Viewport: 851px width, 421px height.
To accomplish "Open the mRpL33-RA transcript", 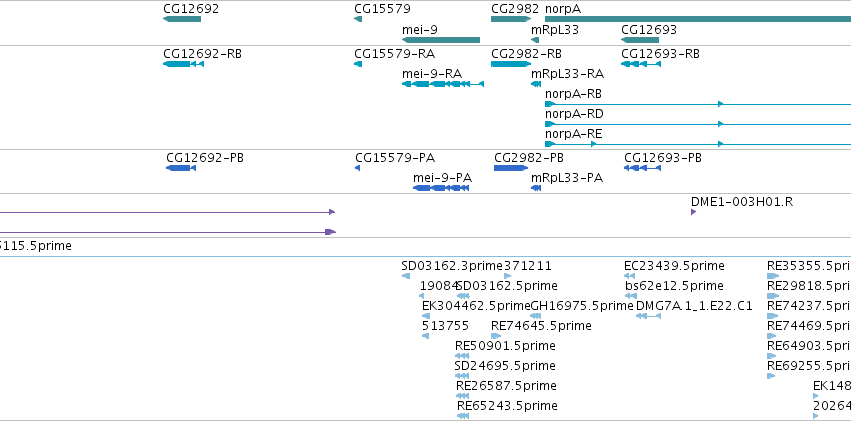I will click(536, 84).
